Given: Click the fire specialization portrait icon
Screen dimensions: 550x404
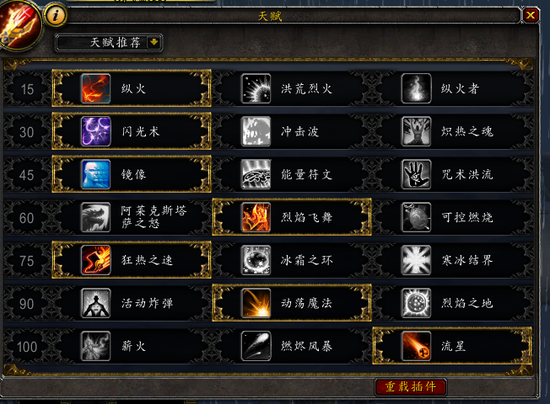Looking at the screenshot, I should pos(19,25).
